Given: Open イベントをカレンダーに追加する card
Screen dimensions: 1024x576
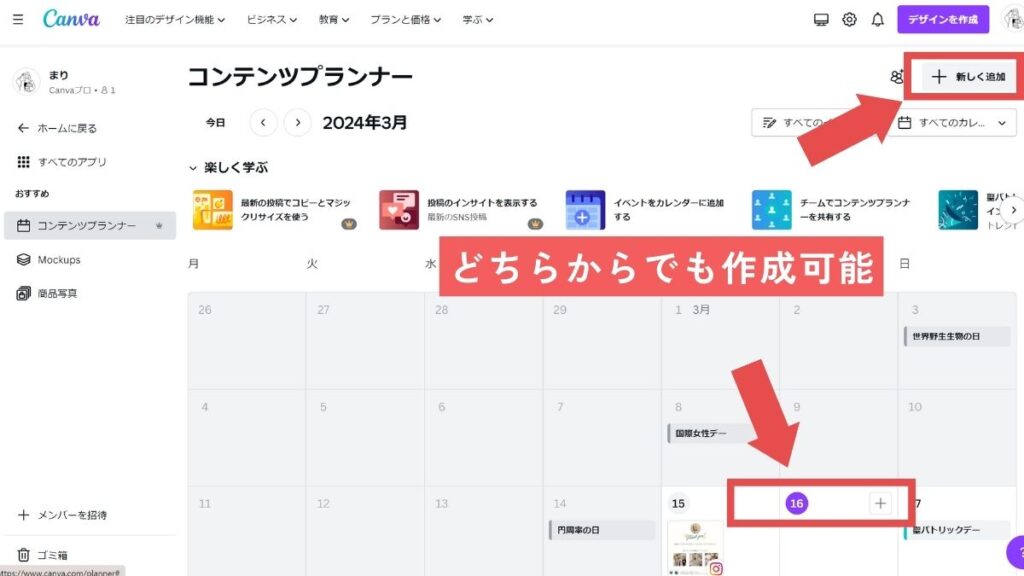Looking at the screenshot, I should tap(648, 210).
